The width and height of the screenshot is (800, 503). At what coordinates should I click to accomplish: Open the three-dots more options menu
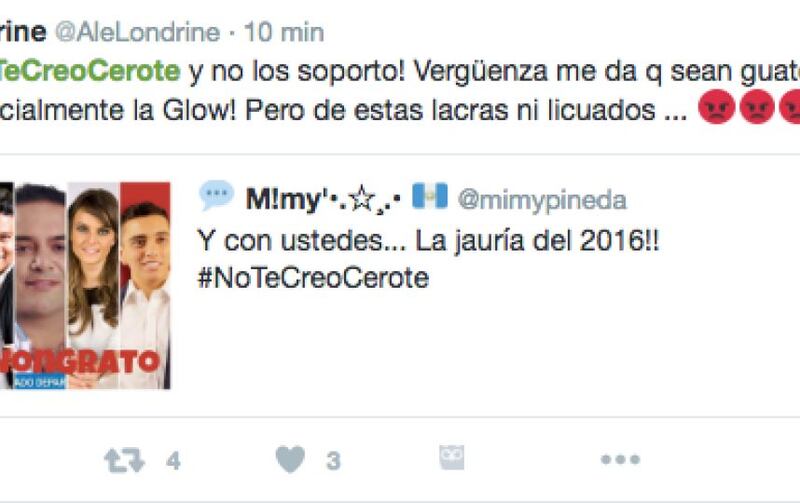tap(620, 460)
